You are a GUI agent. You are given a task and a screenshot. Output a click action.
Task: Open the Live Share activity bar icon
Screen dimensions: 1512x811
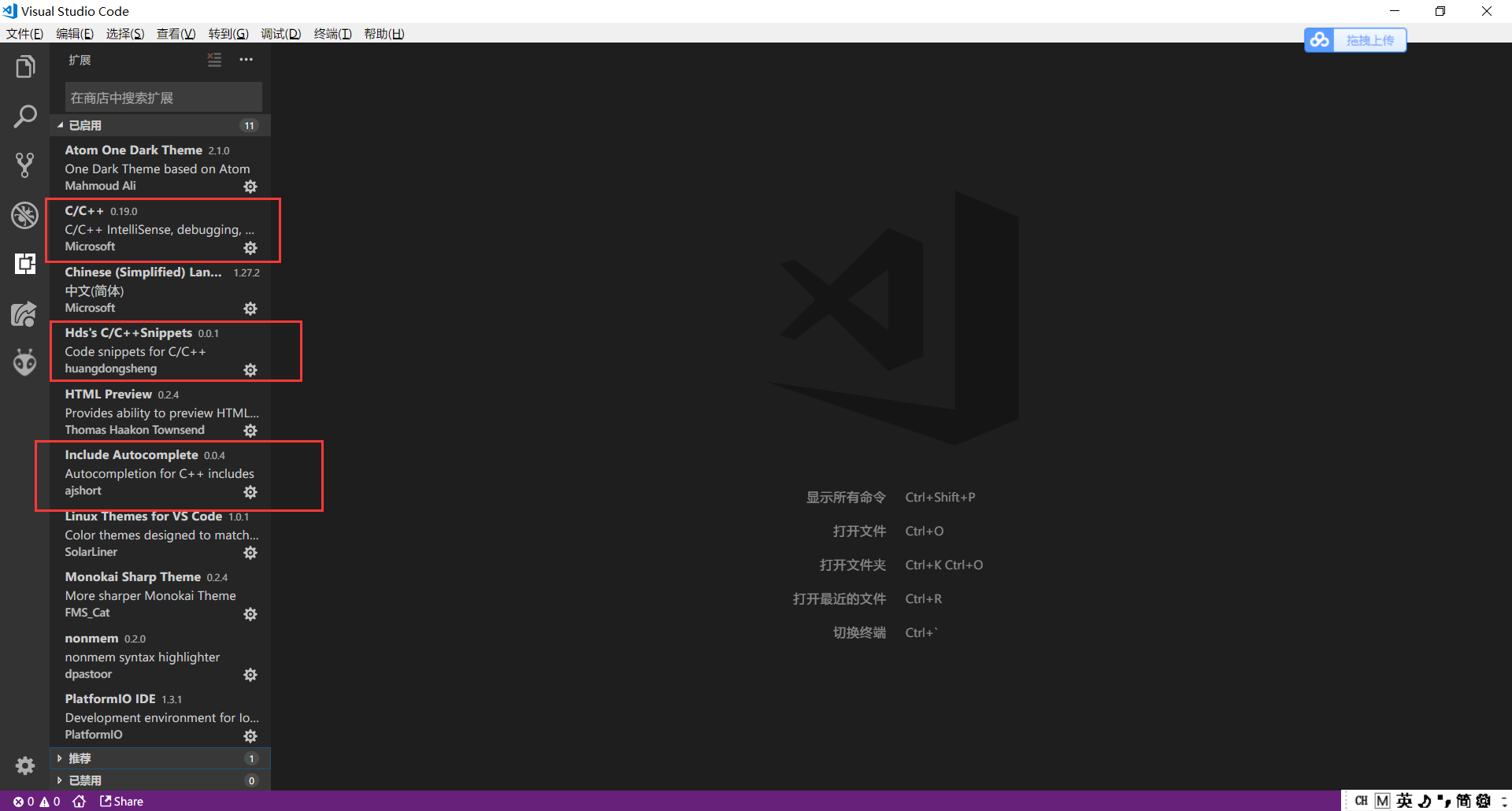25,314
